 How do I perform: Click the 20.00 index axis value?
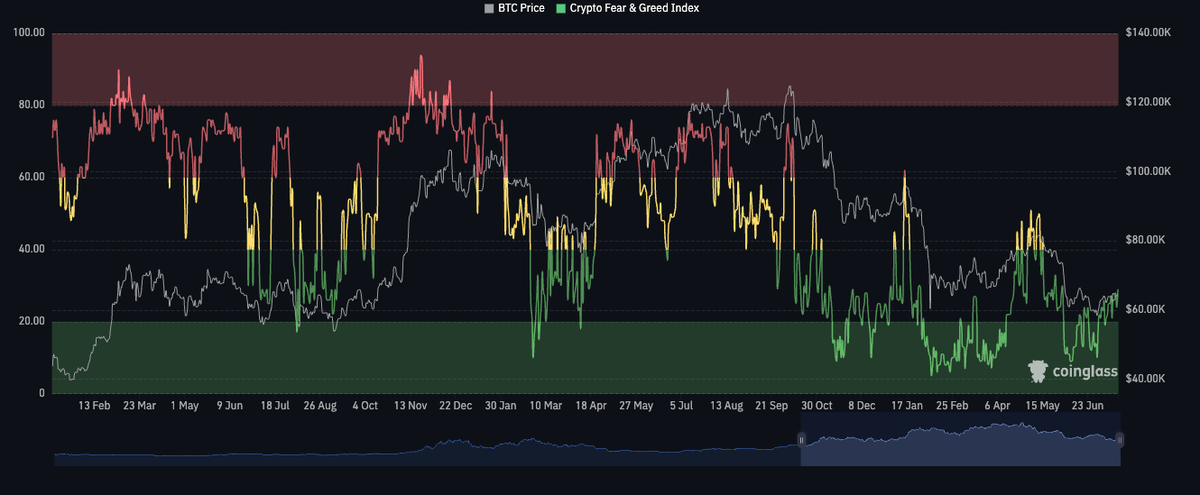[30, 321]
